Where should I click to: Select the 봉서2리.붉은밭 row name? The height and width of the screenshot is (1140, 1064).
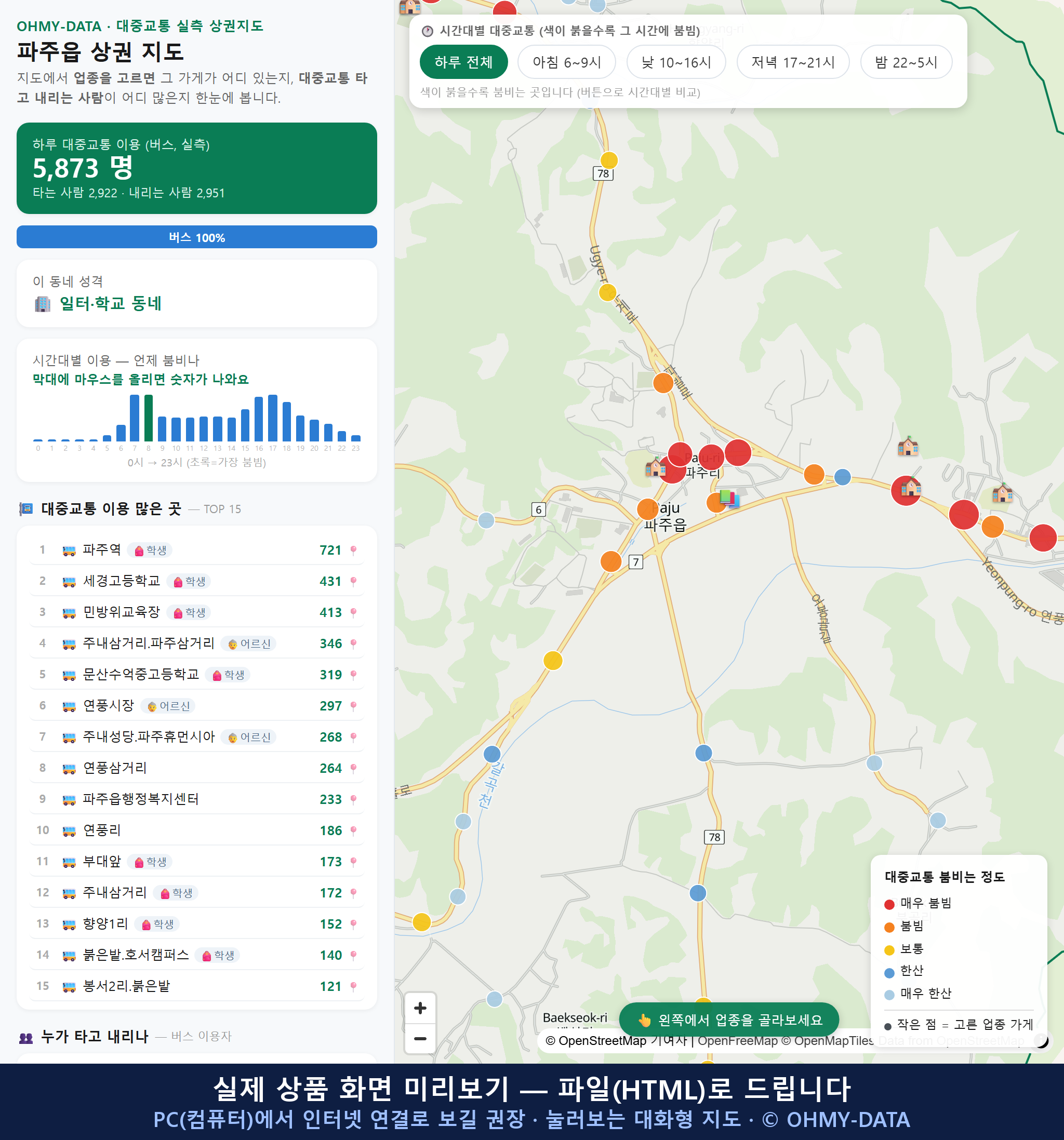pyautogui.click(x=126, y=986)
